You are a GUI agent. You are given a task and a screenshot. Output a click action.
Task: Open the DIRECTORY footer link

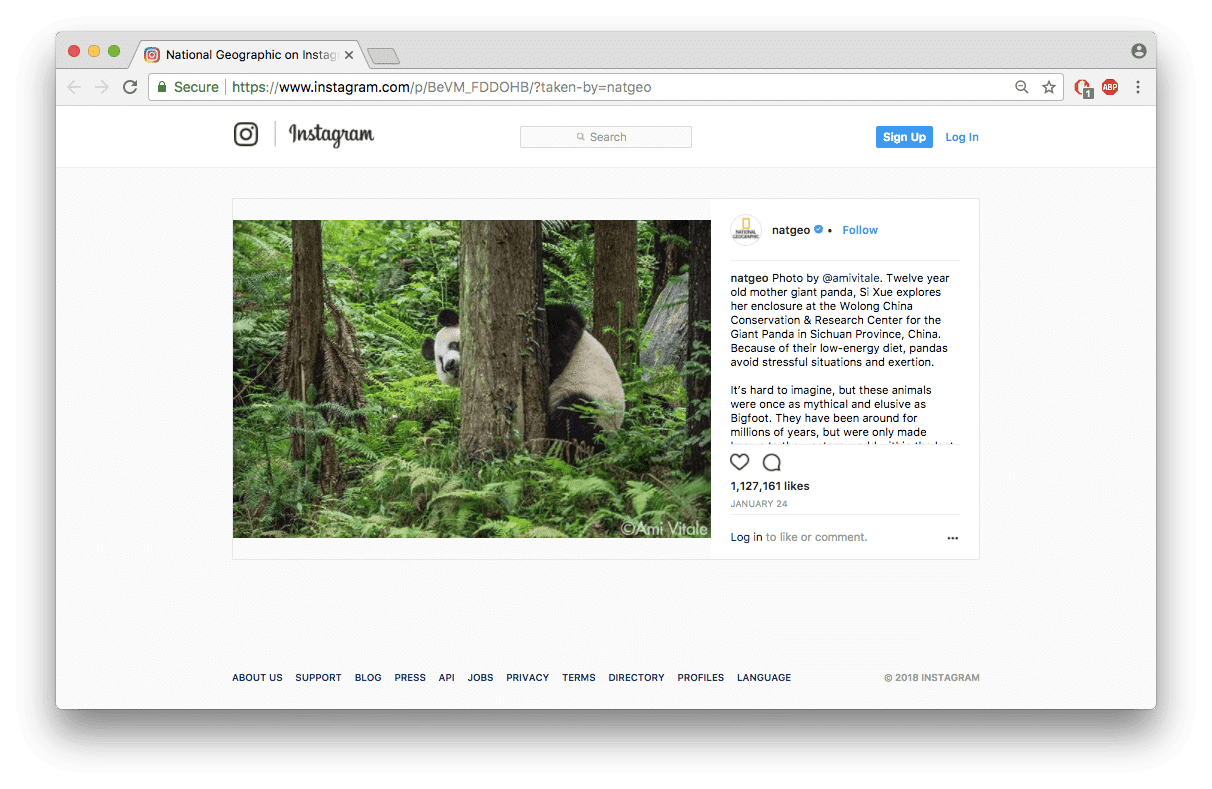click(x=636, y=678)
